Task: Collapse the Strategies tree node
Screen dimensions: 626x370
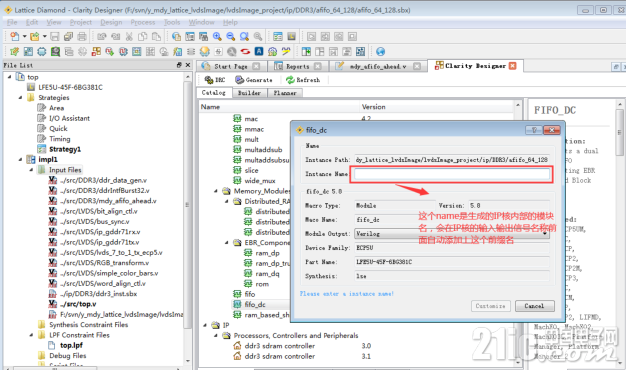Action: [x=20, y=97]
